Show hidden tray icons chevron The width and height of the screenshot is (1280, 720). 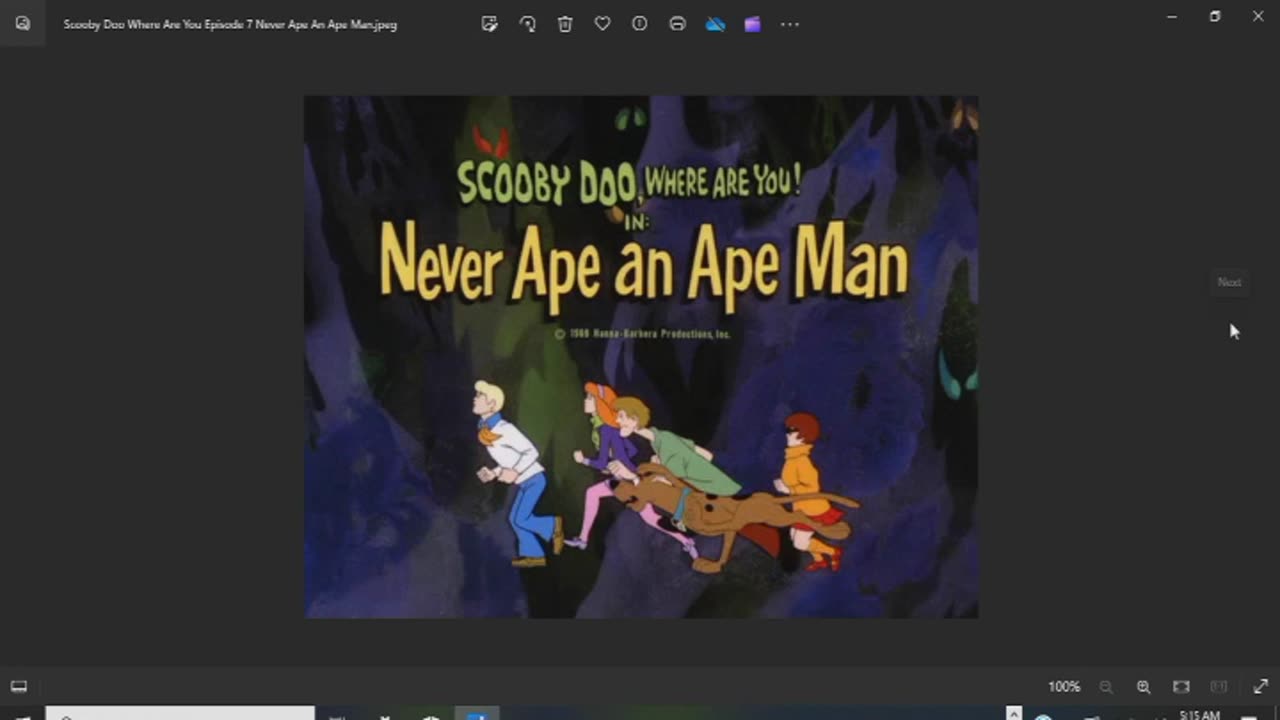[x=1014, y=713]
